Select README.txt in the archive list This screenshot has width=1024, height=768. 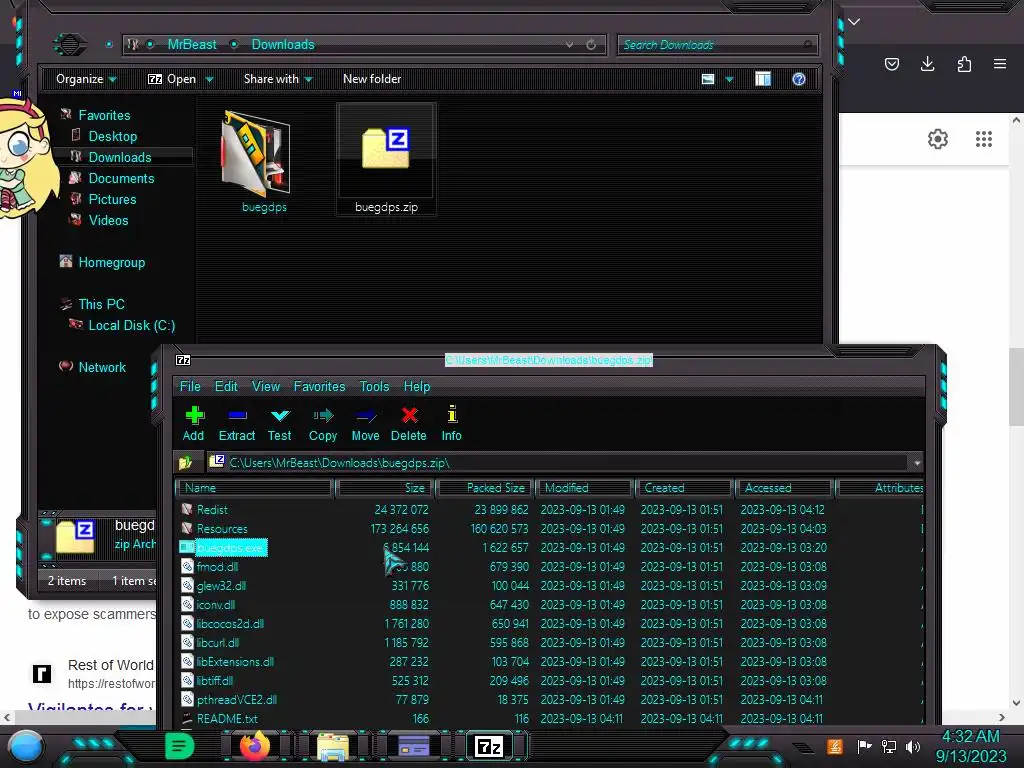227,718
